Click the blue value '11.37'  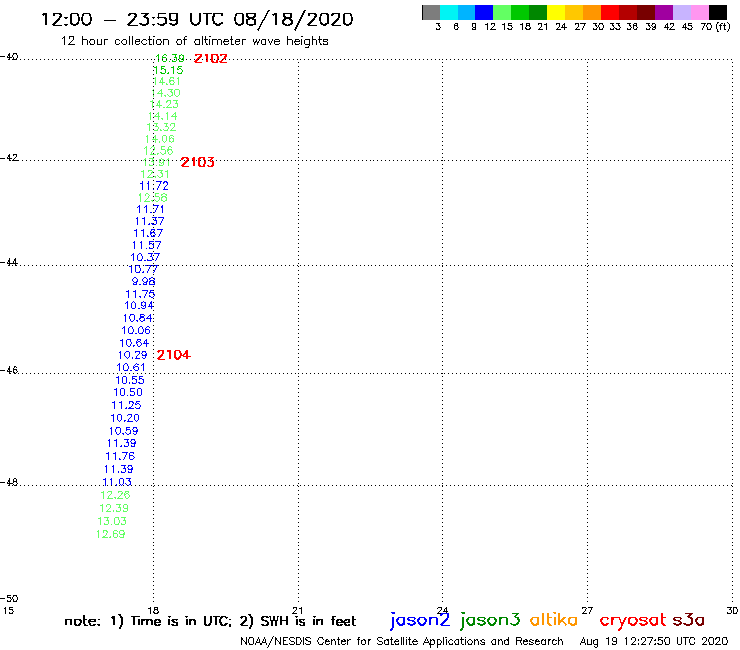point(150,221)
